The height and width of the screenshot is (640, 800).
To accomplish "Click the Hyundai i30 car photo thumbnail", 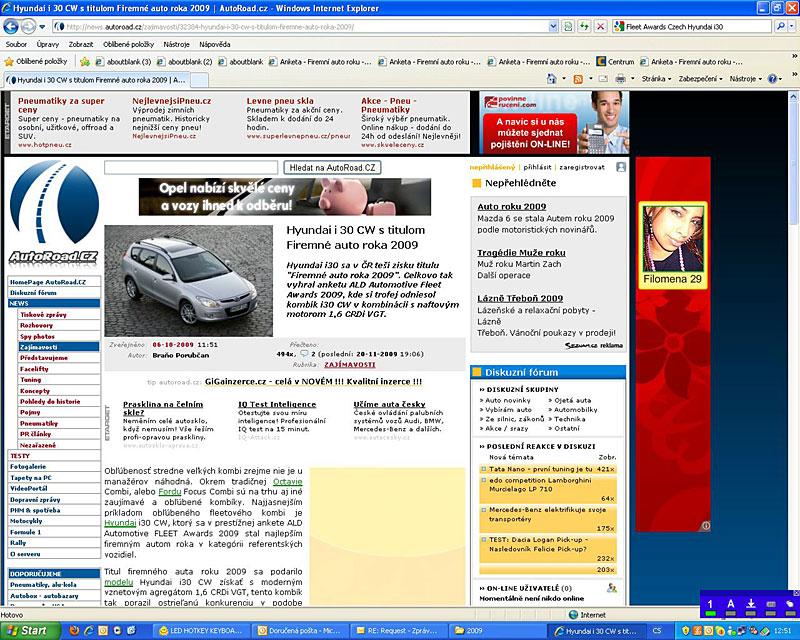I will click(x=189, y=281).
